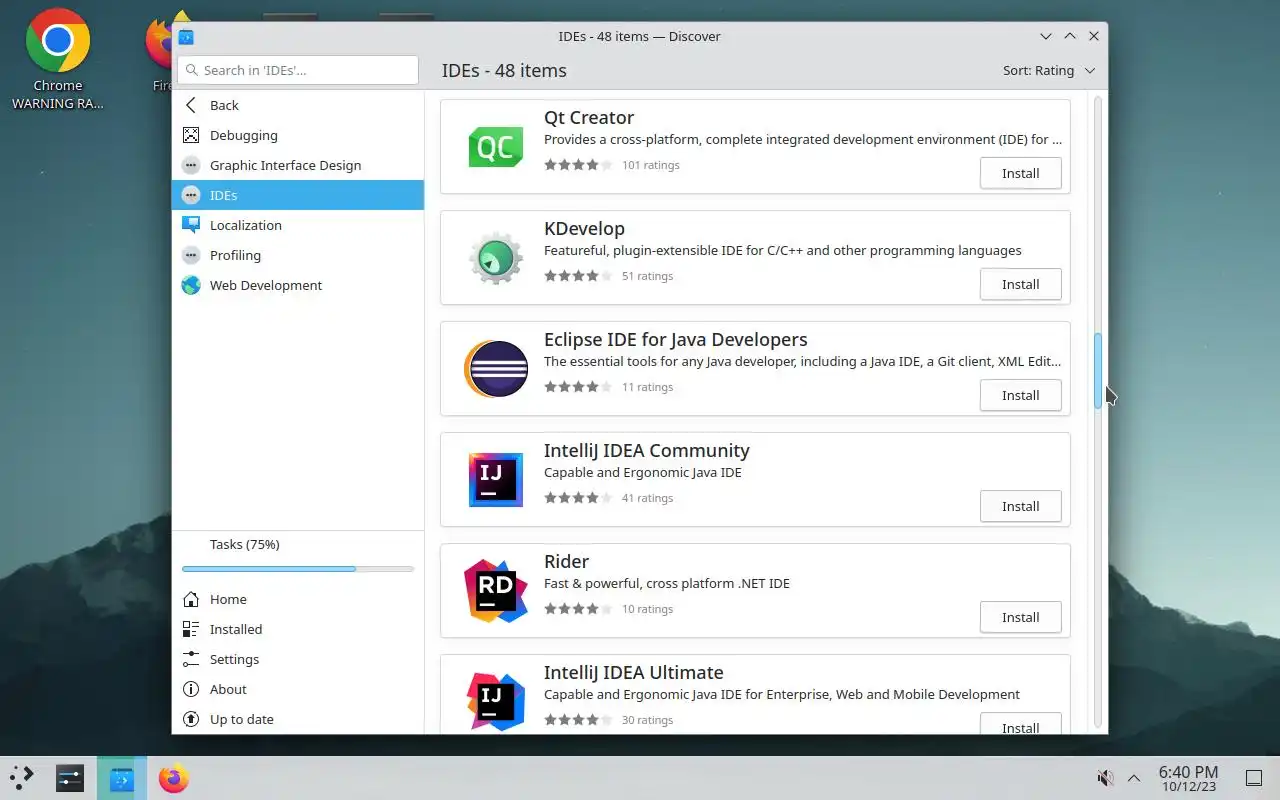Image resolution: width=1280 pixels, height=800 pixels.
Task: Open the Sort: Rating dropdown
Action: tap(1049, 70)
